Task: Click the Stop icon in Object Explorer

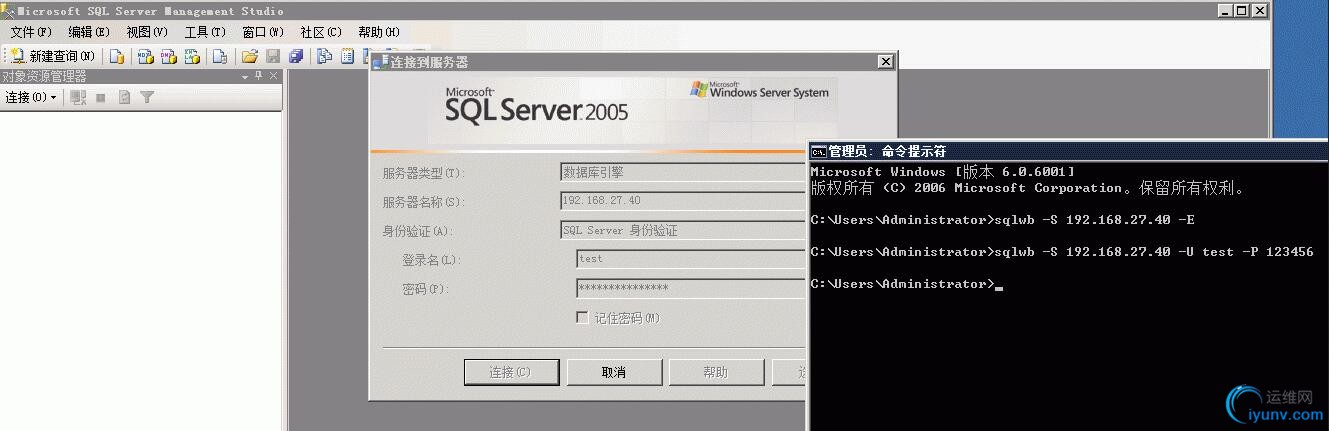Action: 100,98
